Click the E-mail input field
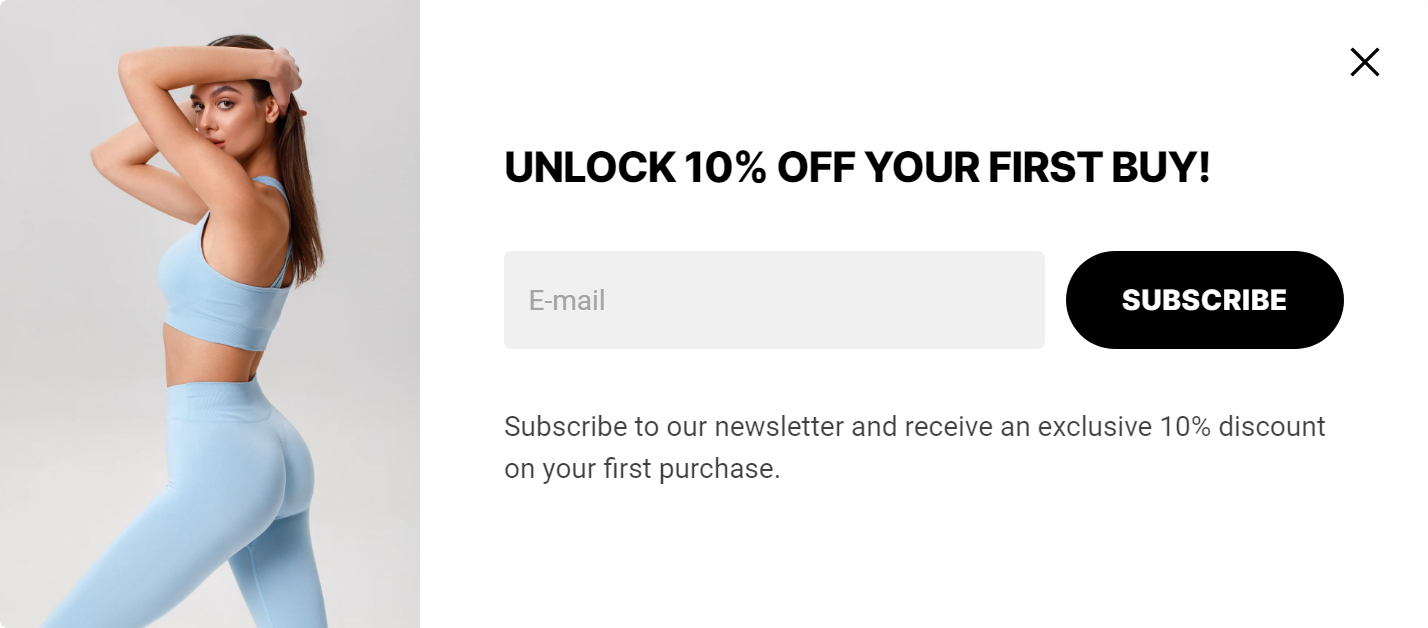Screen dimensions: 1428x628 pyautogui.click(x=774, y=300)
